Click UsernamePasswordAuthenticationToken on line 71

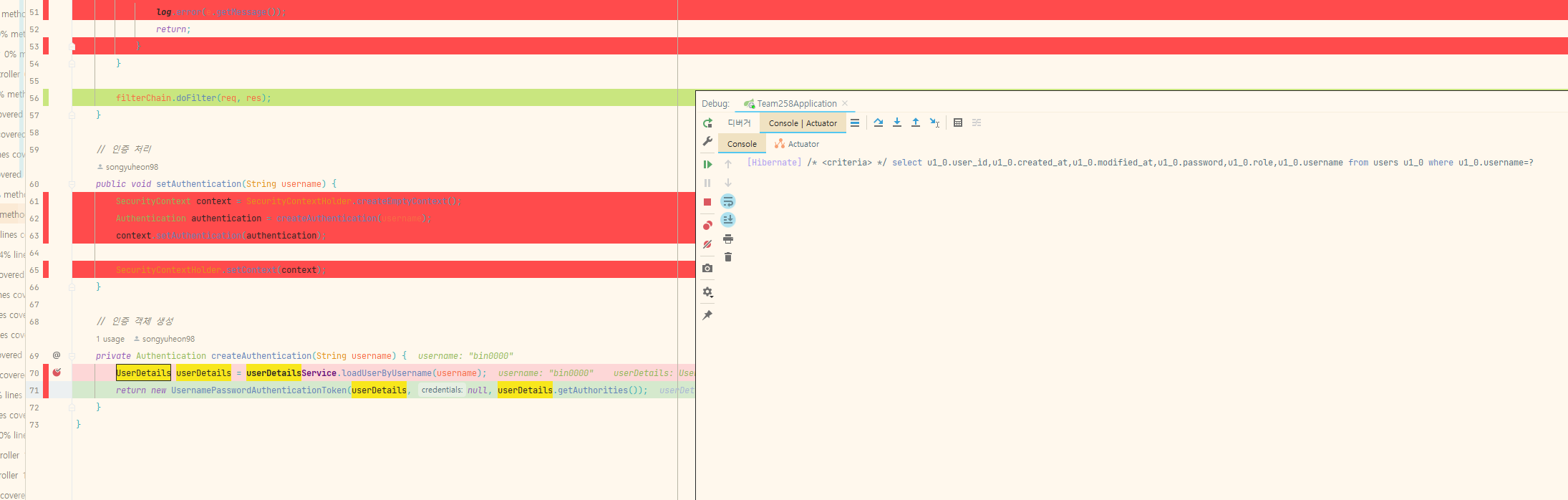(x=258, y=390)
